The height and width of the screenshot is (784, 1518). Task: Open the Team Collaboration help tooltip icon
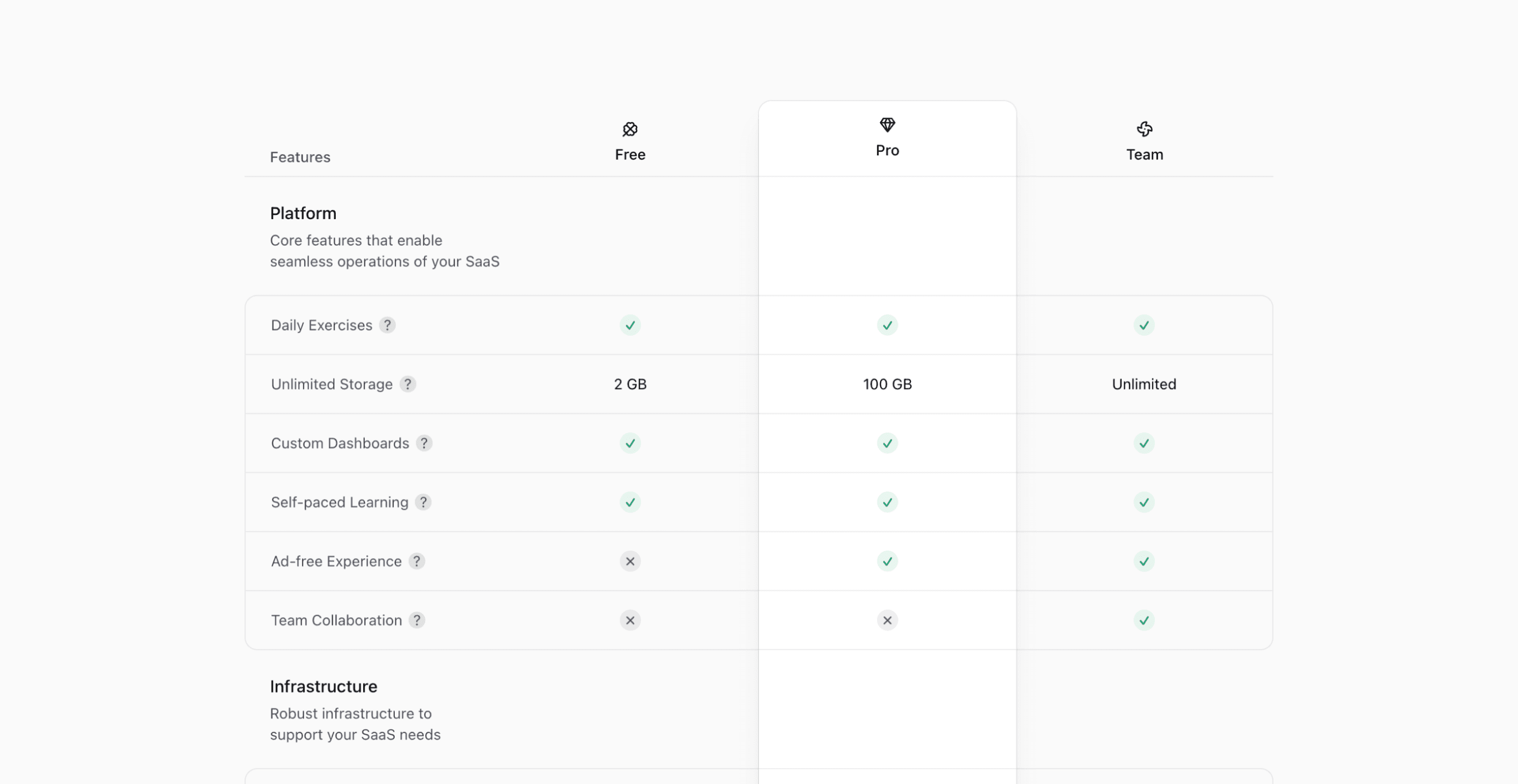coord(416,620)
